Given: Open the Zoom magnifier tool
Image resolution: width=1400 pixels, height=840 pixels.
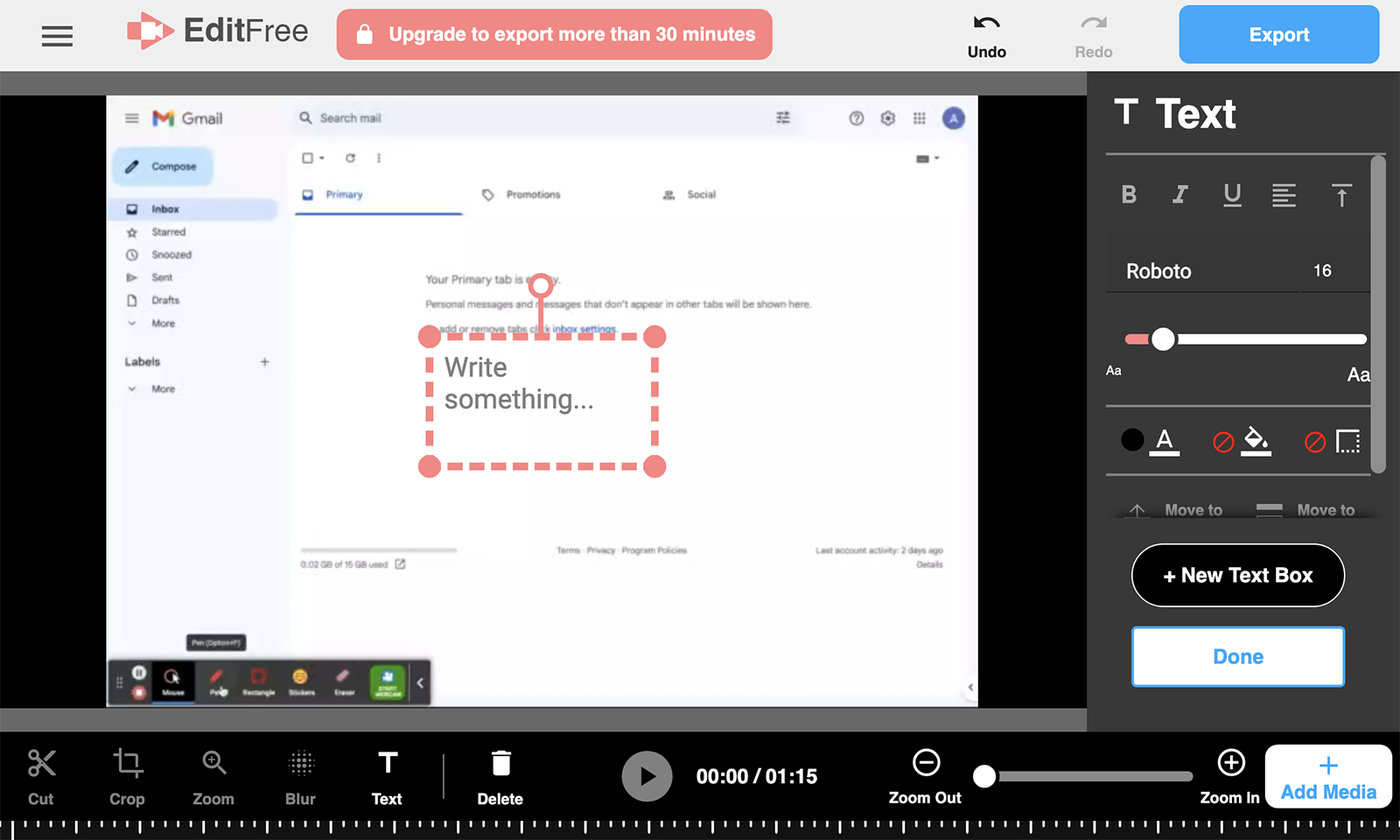Looking at the screenshot, I should [213, 776].
